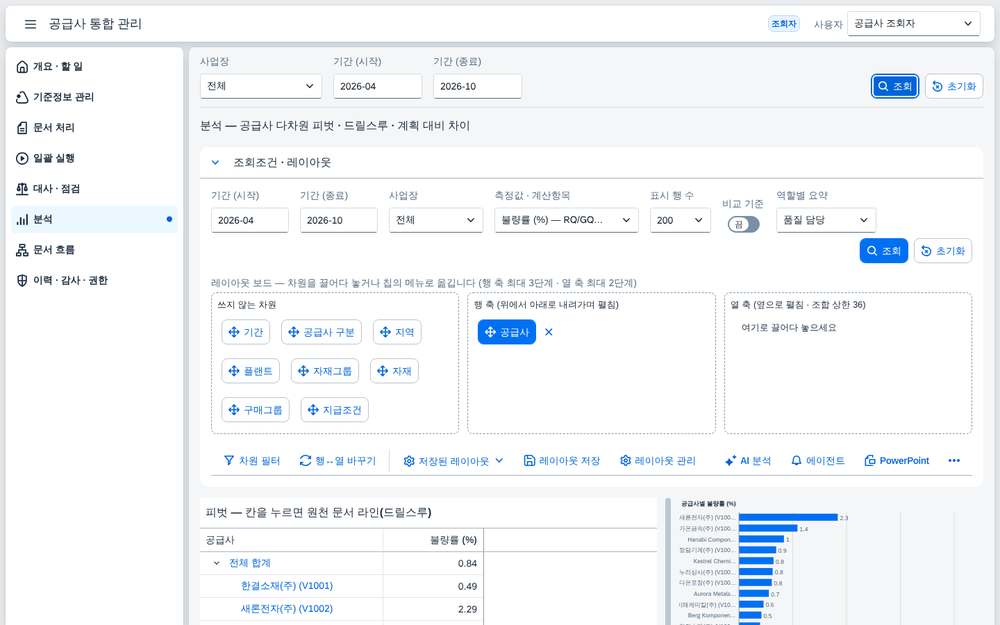Click the 이력 · 감사 · 권한 shield icon

pos(22,281)
